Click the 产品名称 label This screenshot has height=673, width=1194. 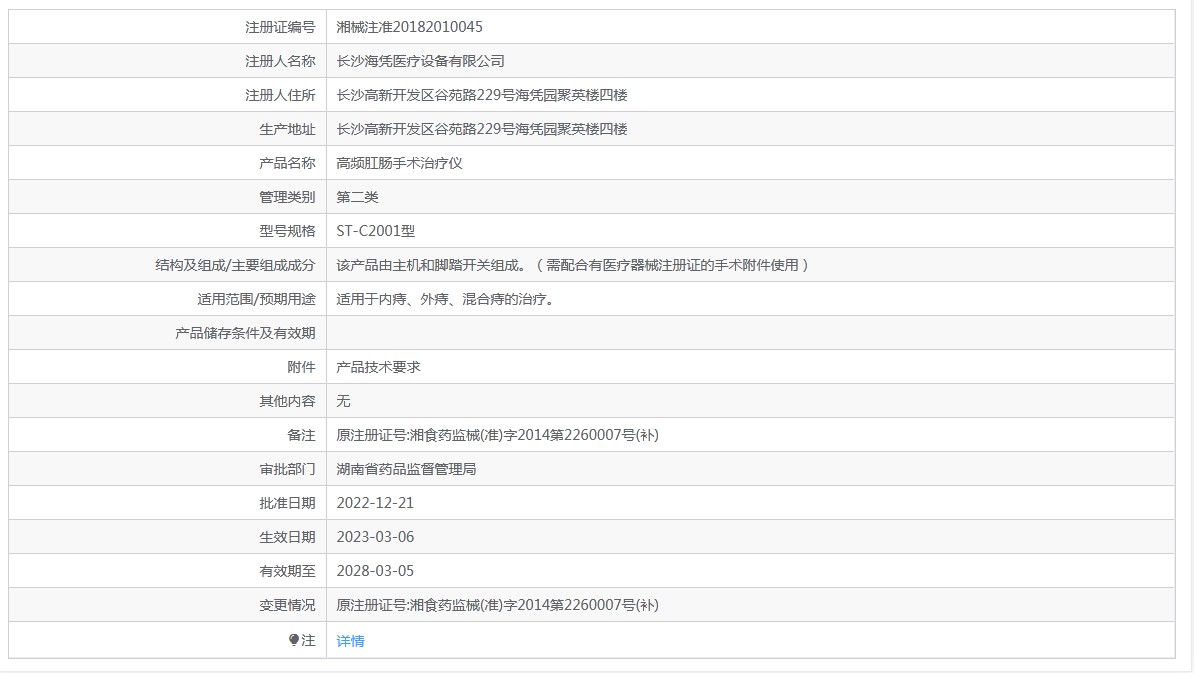point(287,163)
